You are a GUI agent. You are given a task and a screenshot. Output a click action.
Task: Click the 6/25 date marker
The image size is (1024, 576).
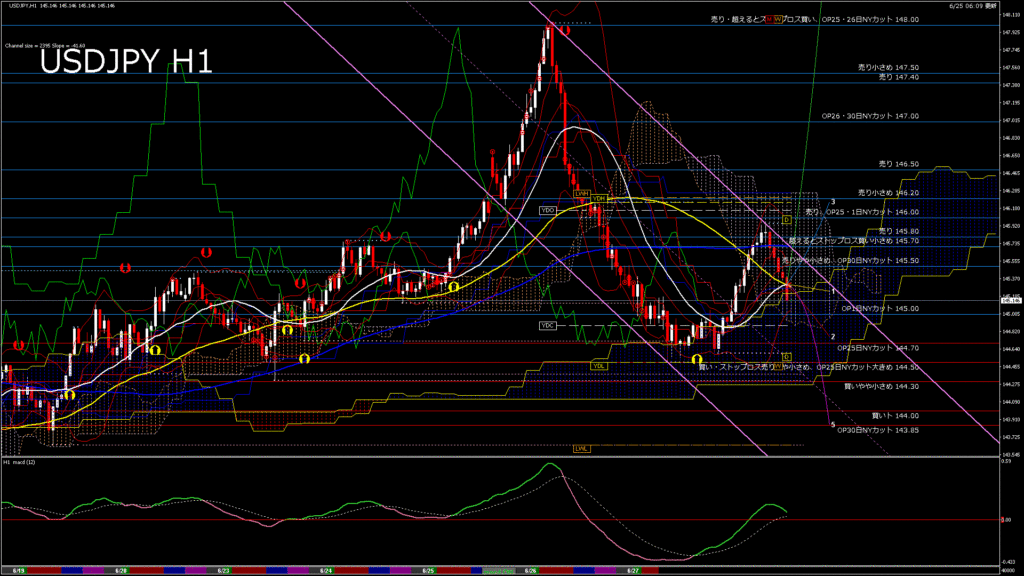[x=428, y=571]
